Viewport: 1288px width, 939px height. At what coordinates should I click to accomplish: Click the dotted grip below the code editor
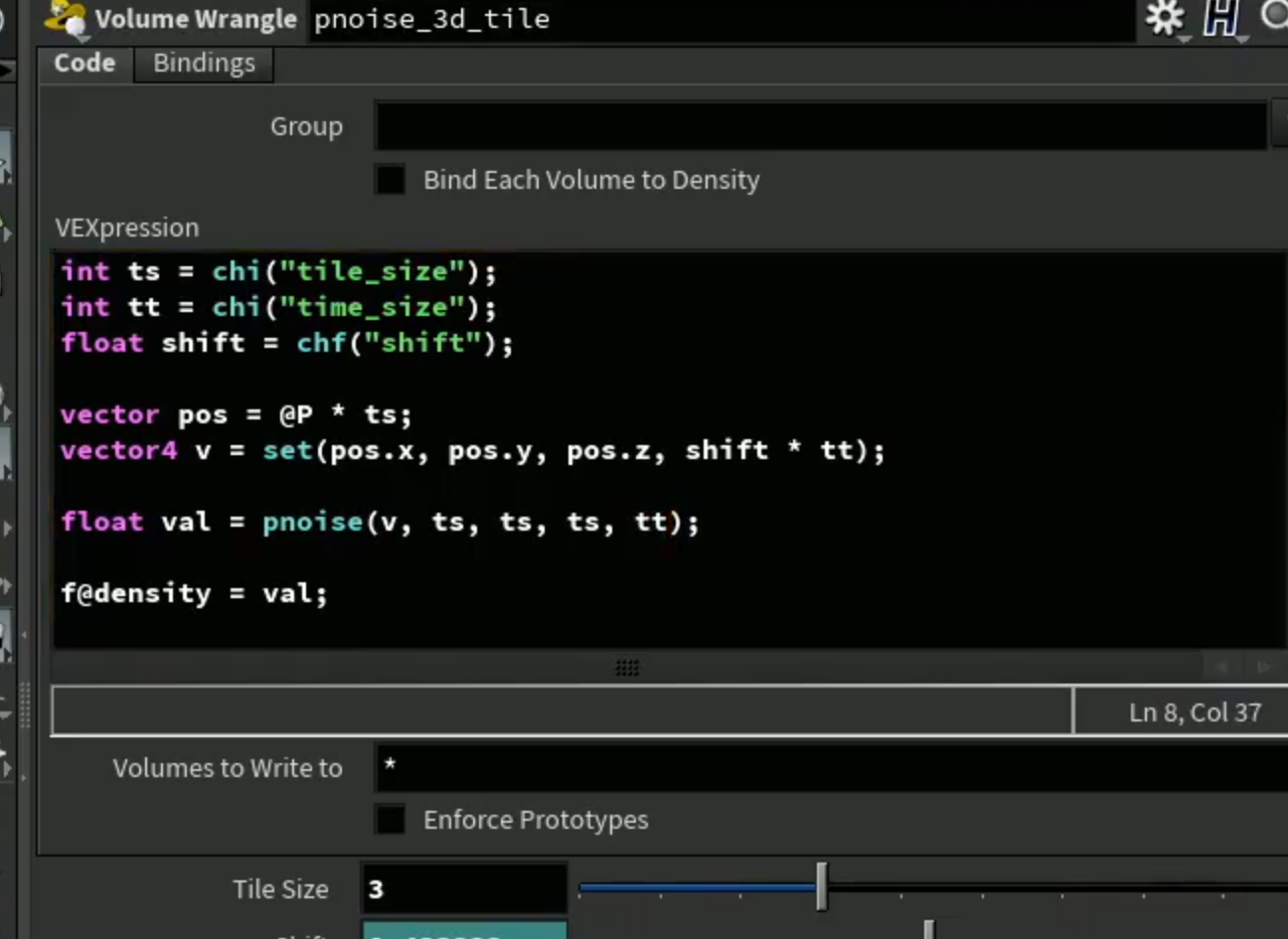coord(627,668)
